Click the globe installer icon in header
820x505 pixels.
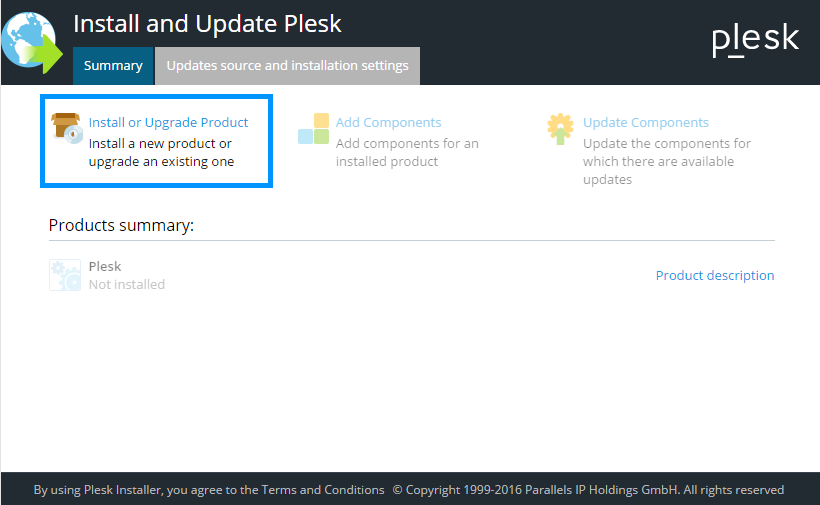31,44
